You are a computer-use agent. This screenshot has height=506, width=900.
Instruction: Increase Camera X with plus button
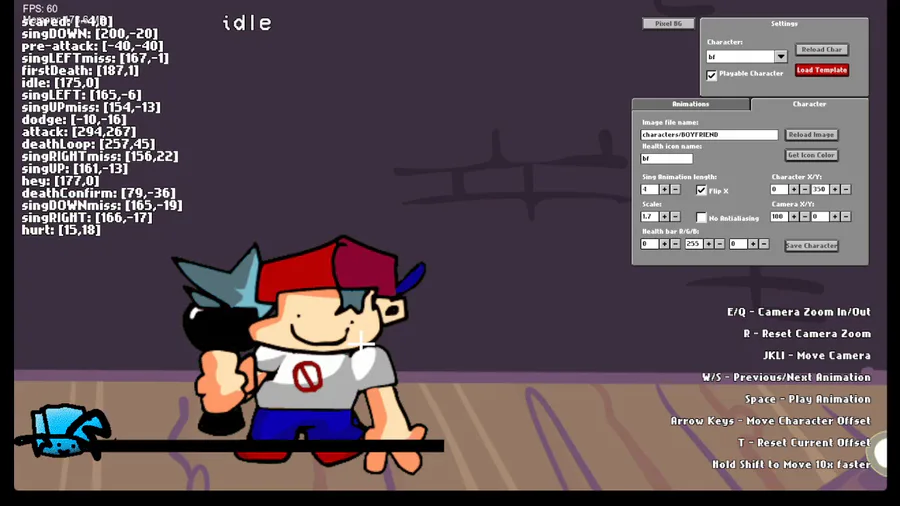tap(794, 216)
